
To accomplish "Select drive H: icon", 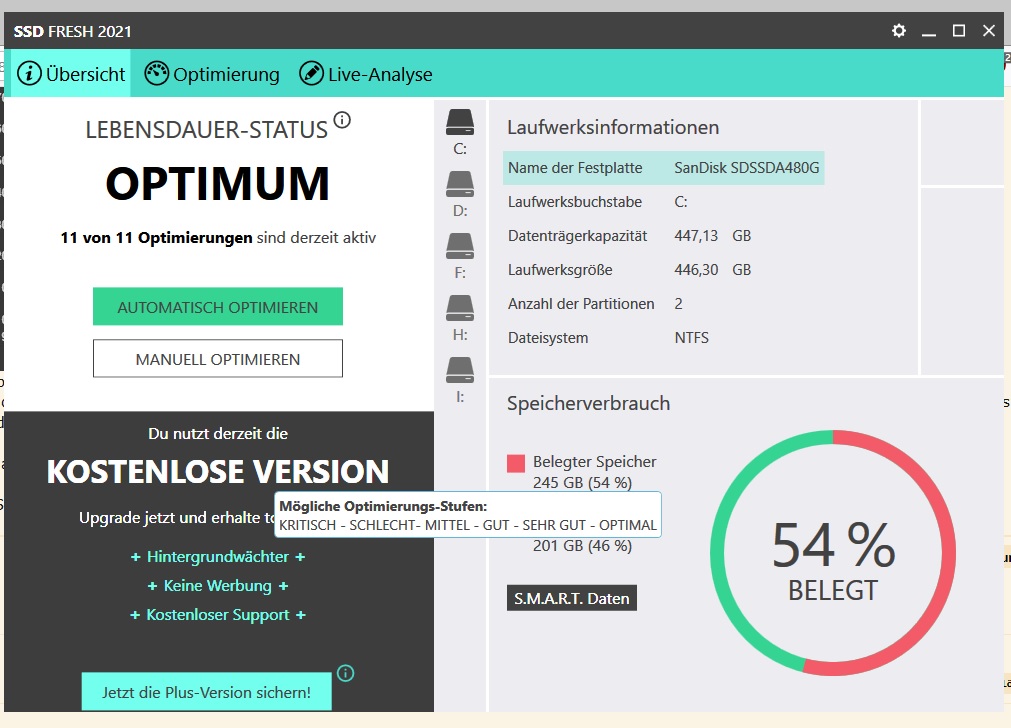I will (x=460, y=308).
